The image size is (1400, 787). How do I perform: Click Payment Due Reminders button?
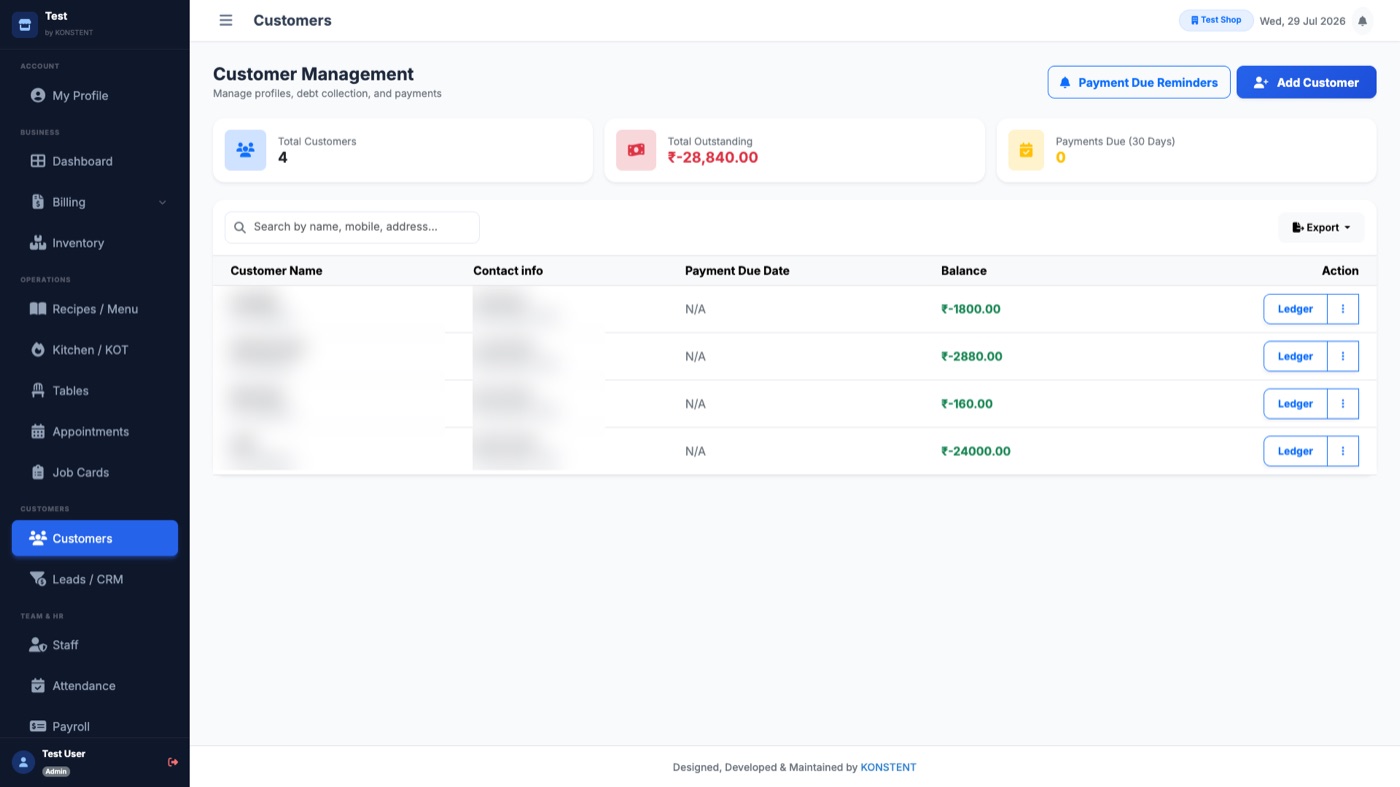coord(1138,82)
